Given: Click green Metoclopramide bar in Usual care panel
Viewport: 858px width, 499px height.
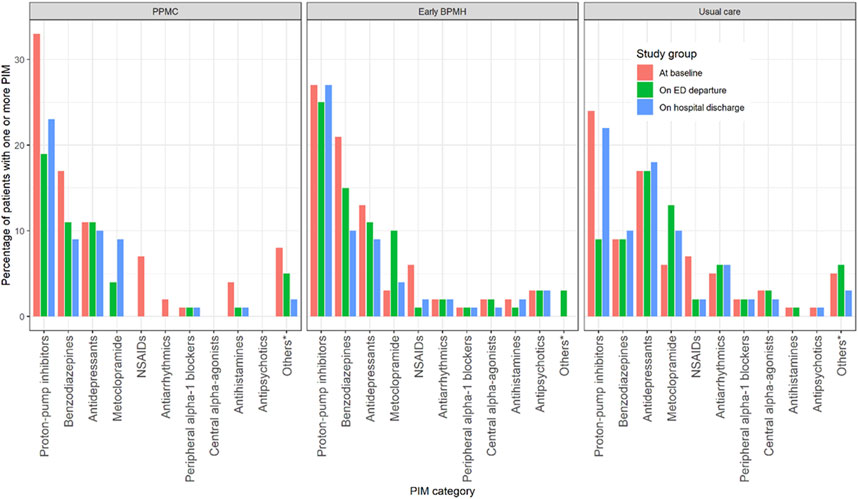Looking at the screenshot, I should (x=671, y=260).
